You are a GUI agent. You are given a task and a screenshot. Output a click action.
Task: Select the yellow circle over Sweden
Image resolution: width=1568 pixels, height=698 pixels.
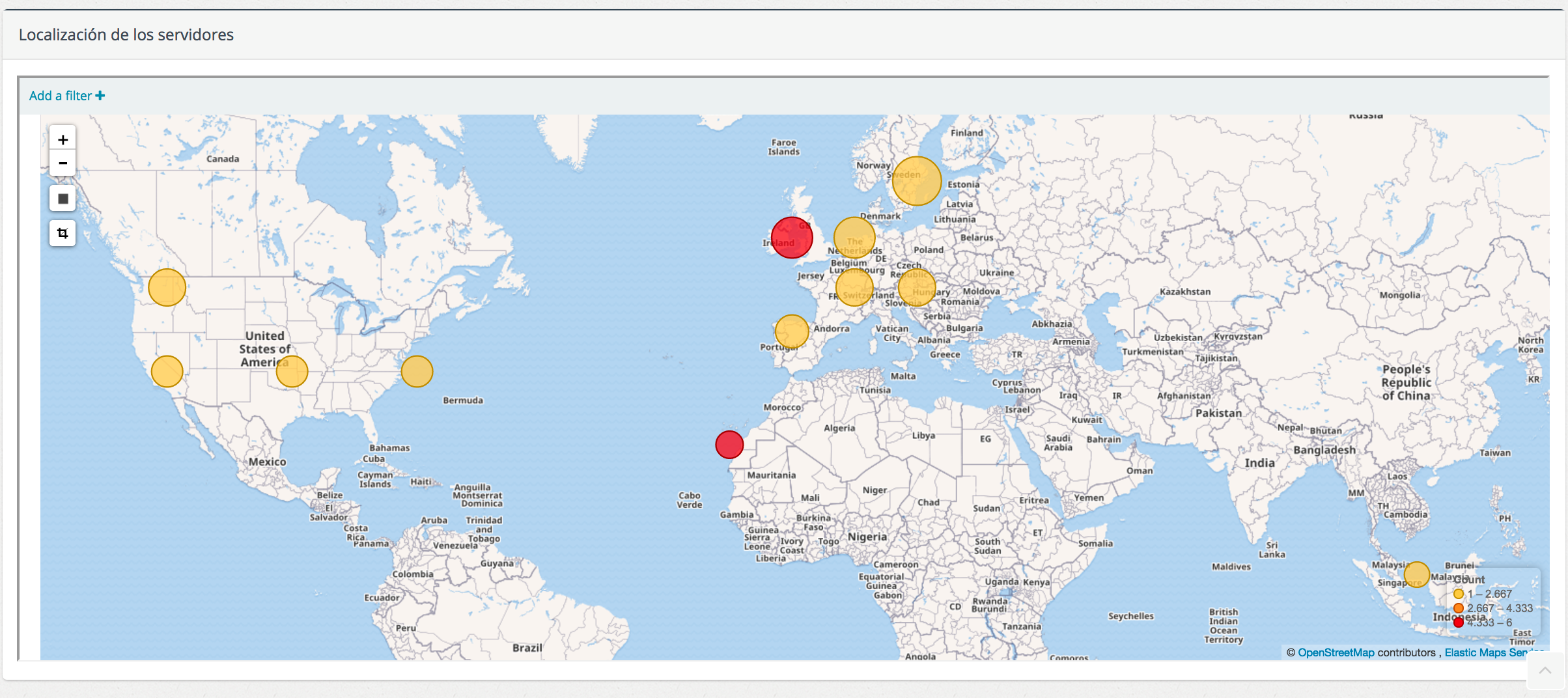tap(916, 181)
